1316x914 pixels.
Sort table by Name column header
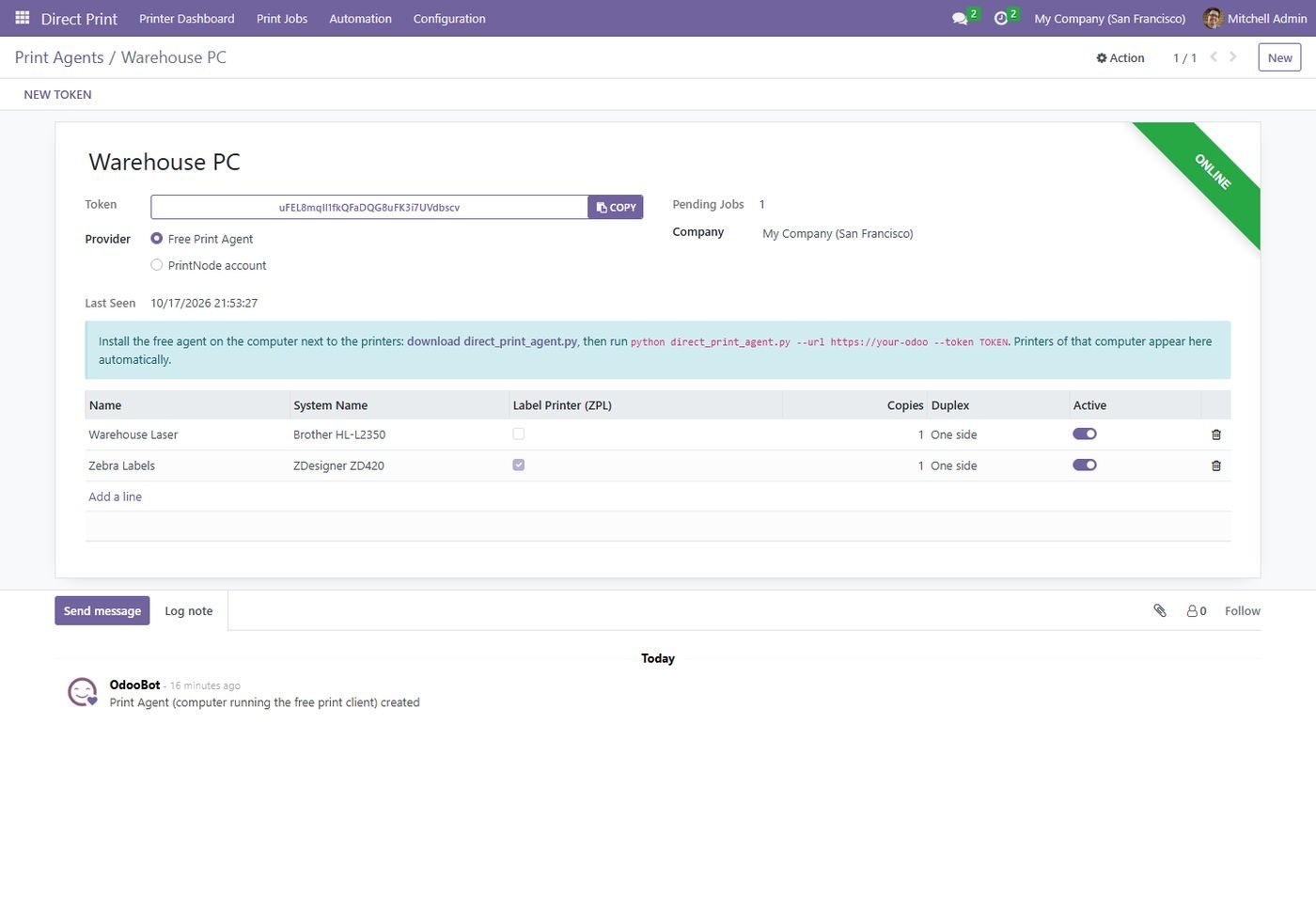[x=187, y=405]
